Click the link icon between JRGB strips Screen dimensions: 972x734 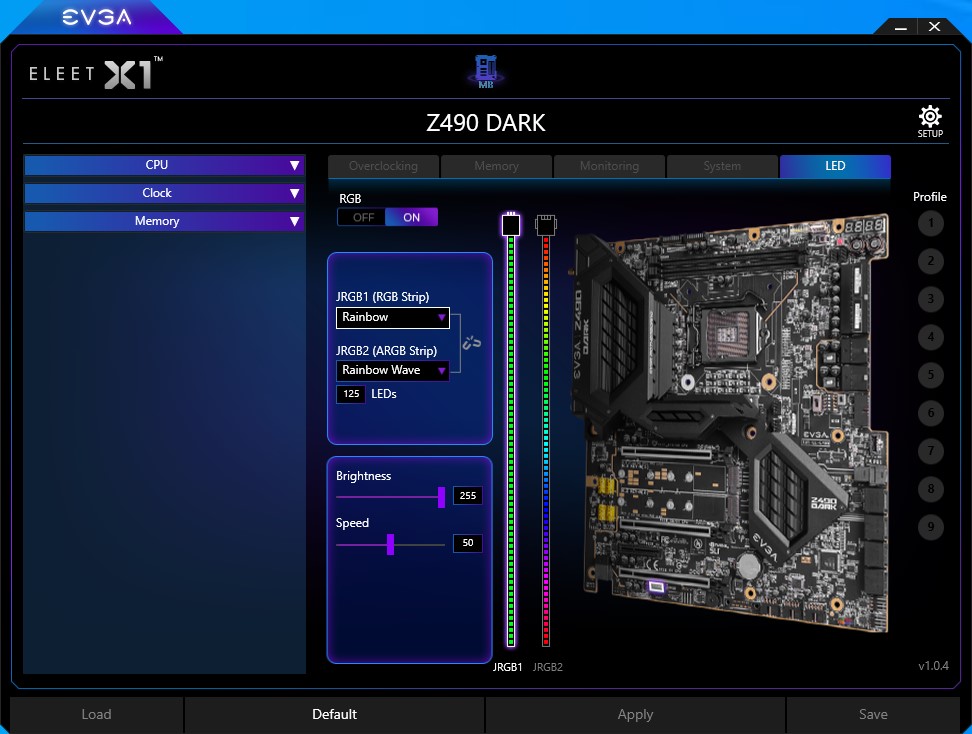click(472, 342)
